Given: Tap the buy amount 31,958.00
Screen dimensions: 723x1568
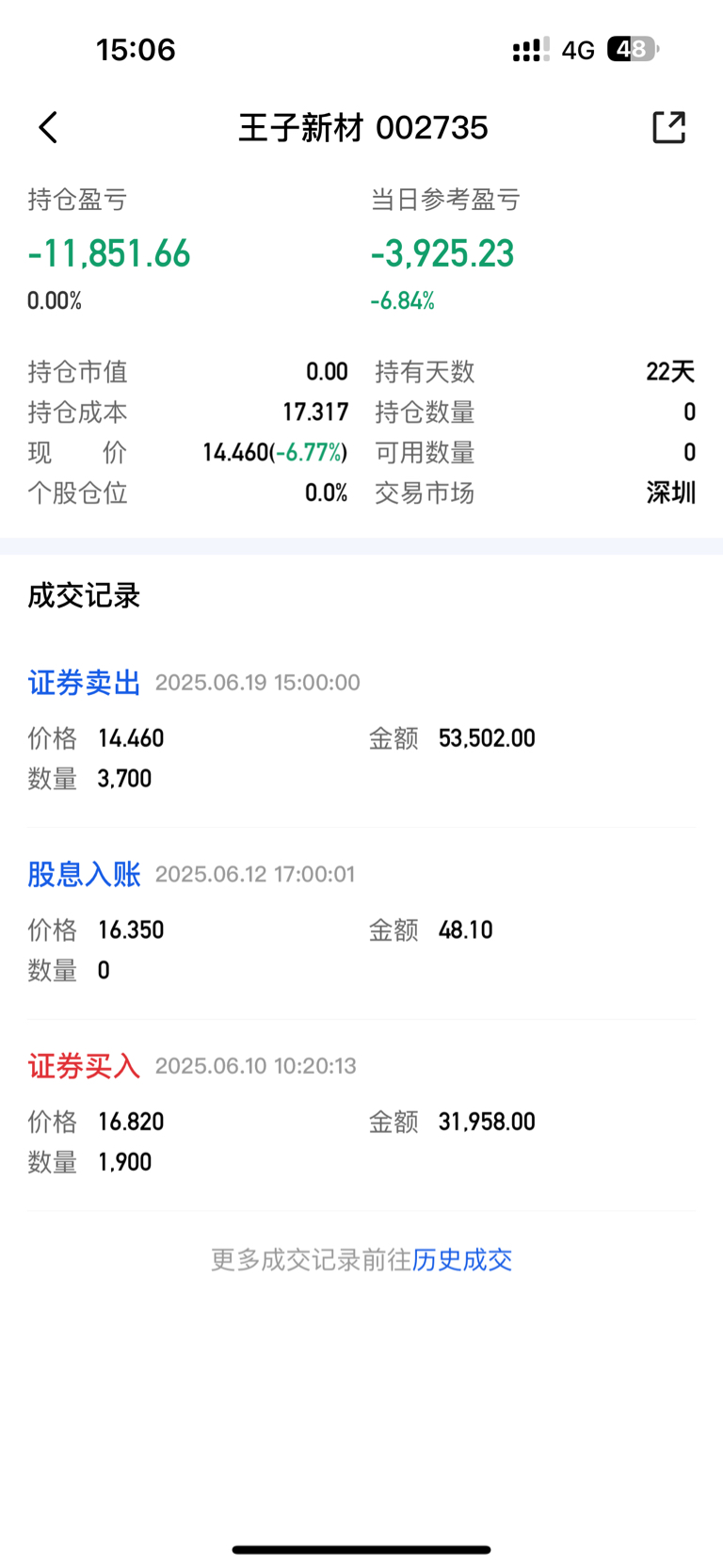Looking at the screenshot, I should point(487,1122).
